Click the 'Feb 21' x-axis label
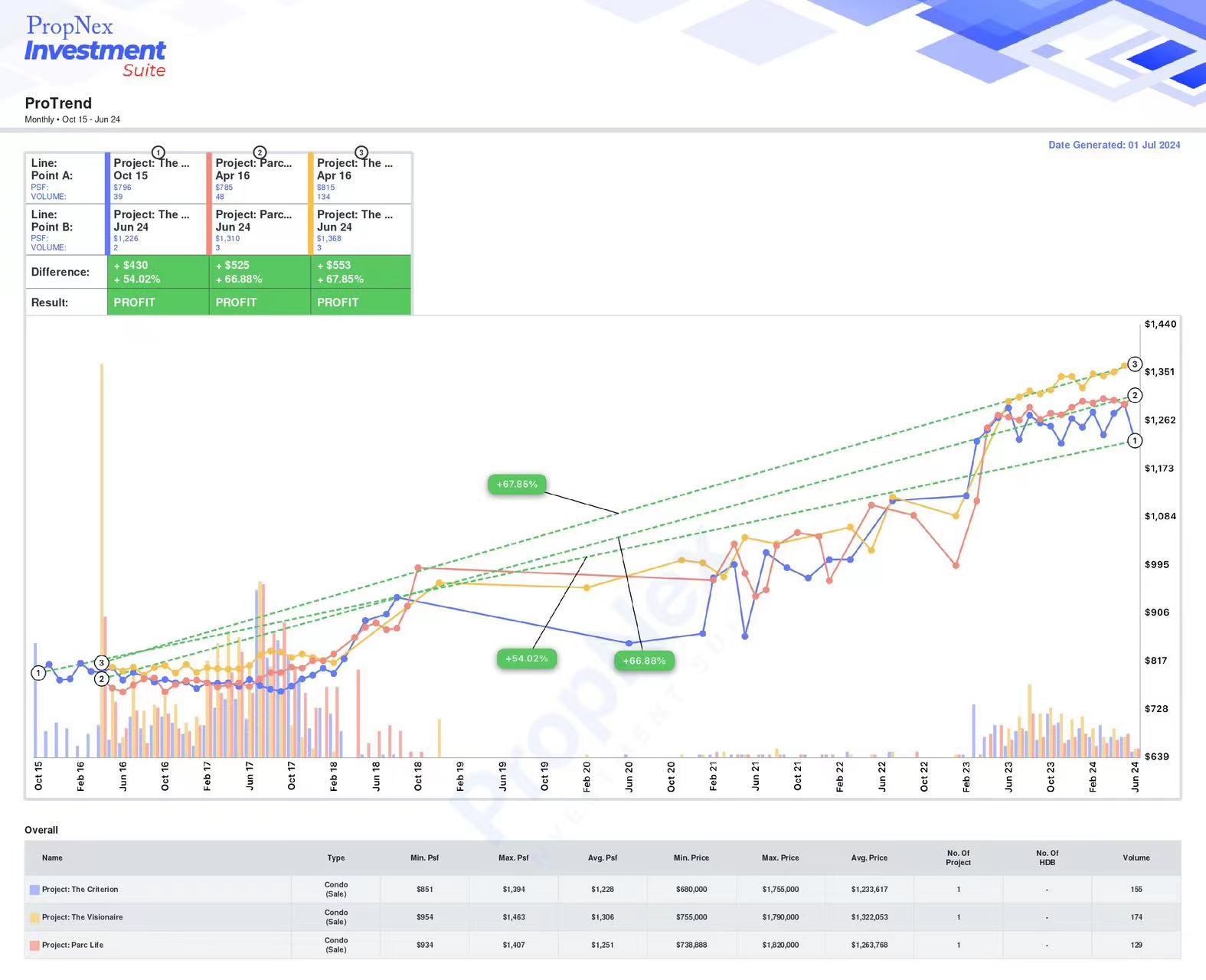Viewport: 1206px width, 980px height. 713,776
